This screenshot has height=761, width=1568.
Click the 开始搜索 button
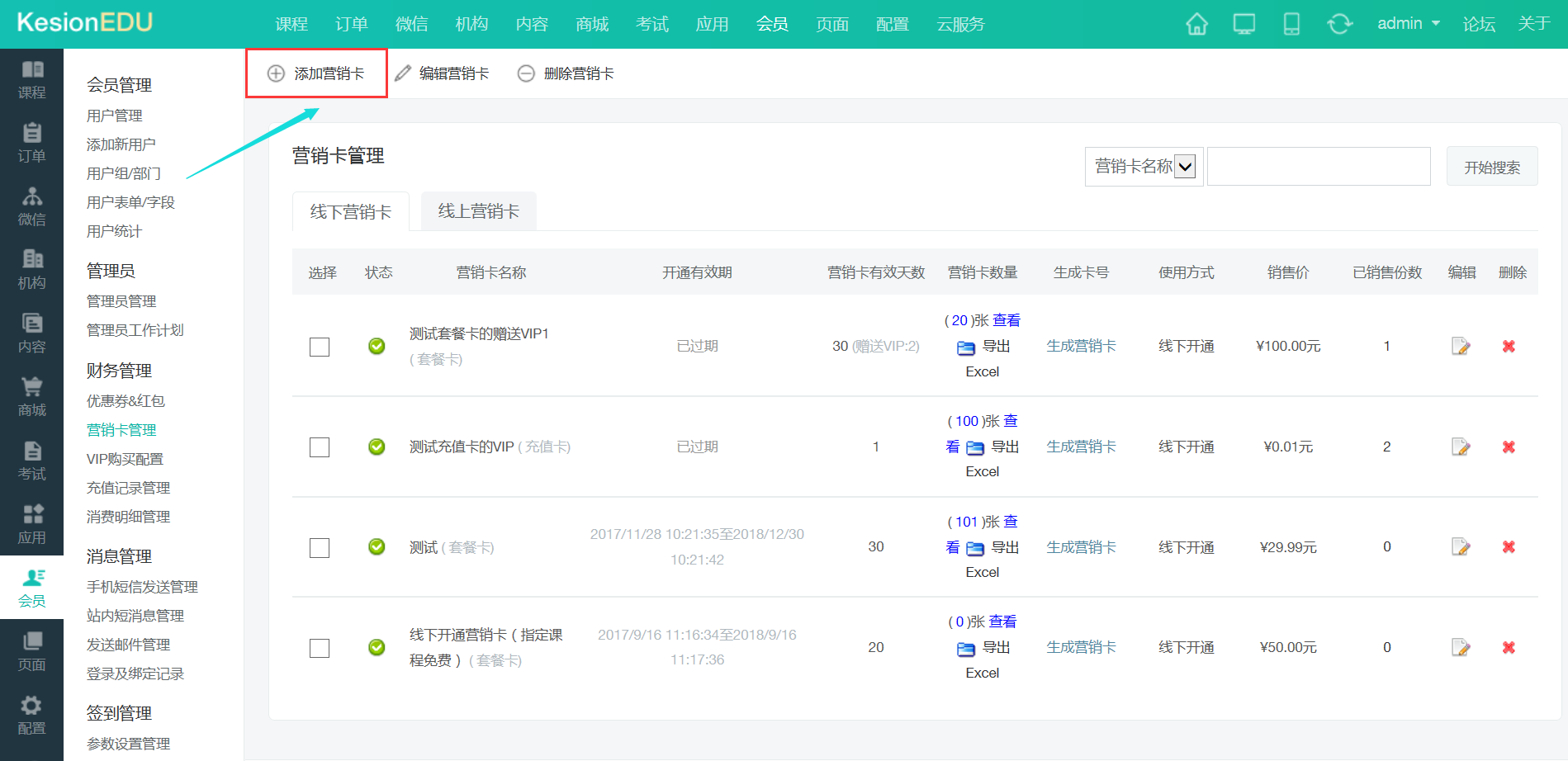click(x=1491, y=167)
